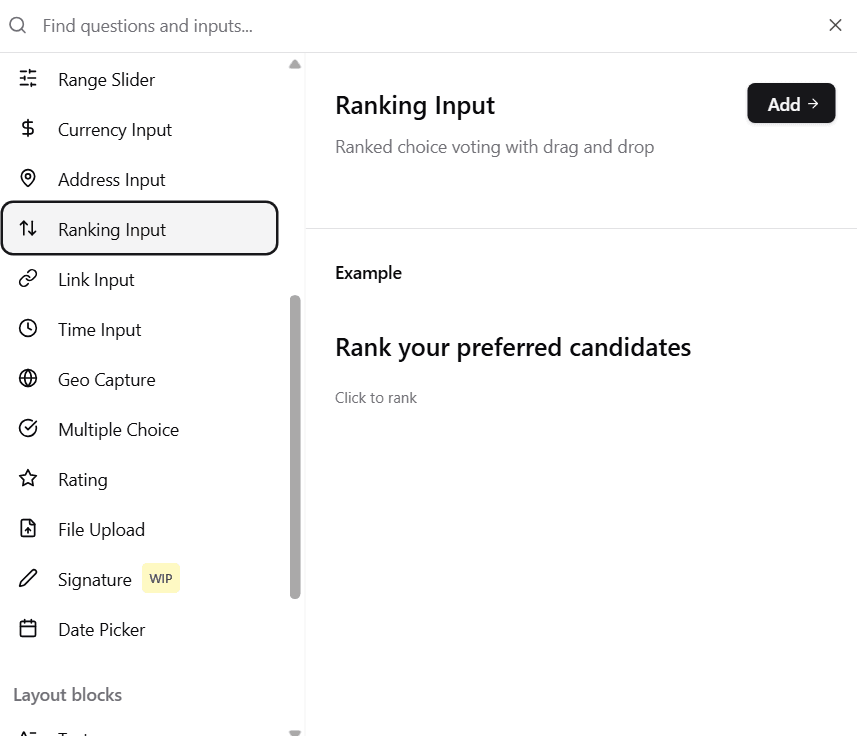857x736 pixels.
Task: Click the checkmark circle Multiple Choice icon
Action: (28, 429)
